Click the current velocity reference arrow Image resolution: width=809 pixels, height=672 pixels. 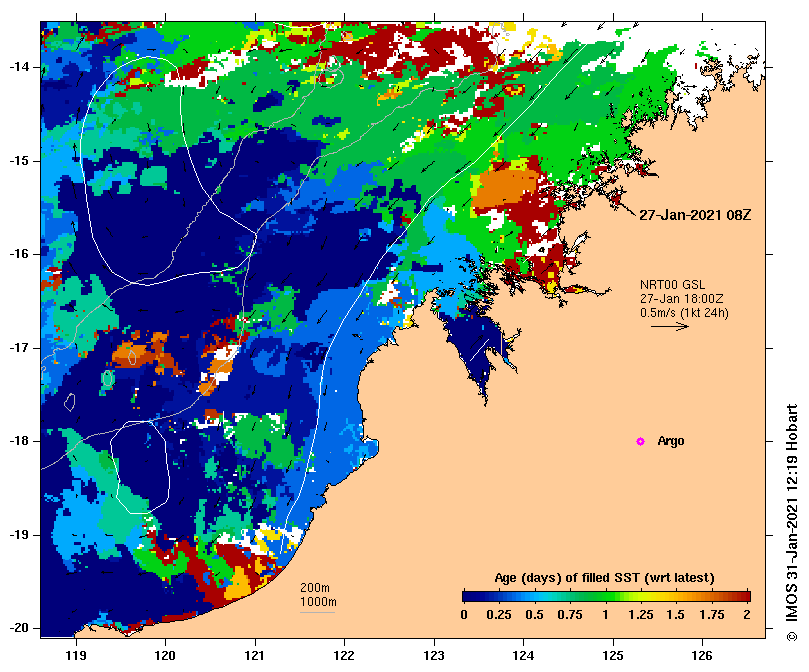(670, 326)
